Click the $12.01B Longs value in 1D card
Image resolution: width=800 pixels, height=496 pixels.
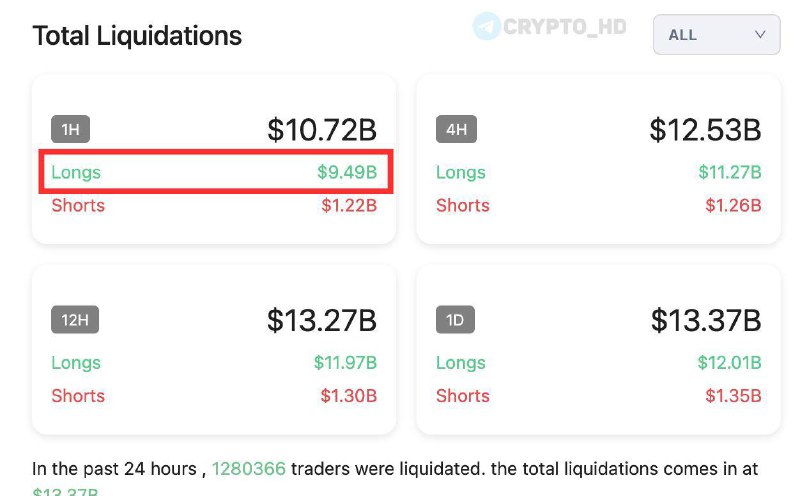point(729,362)
